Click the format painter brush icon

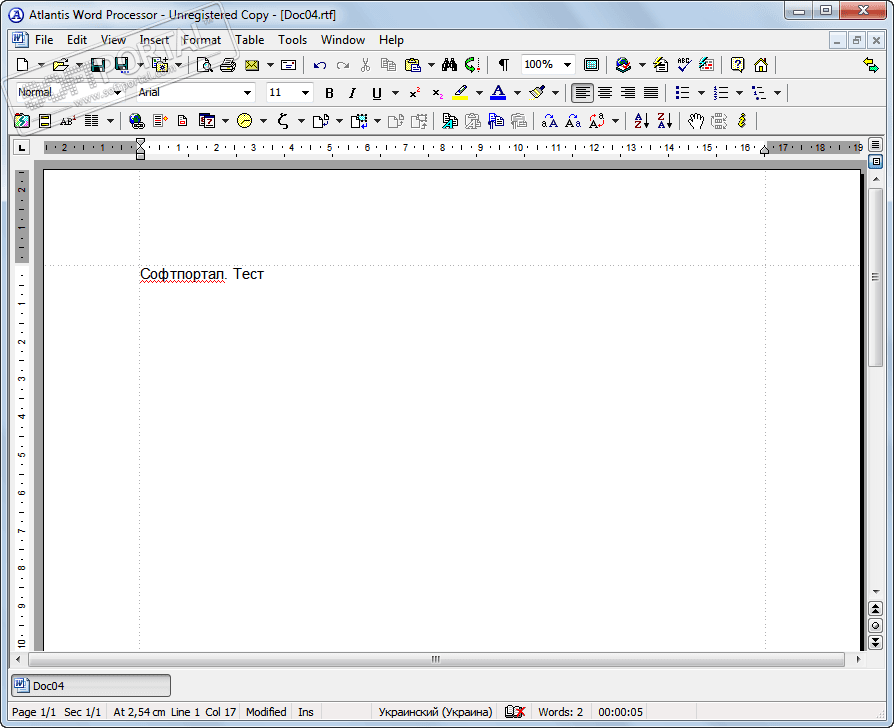[537, 93]
